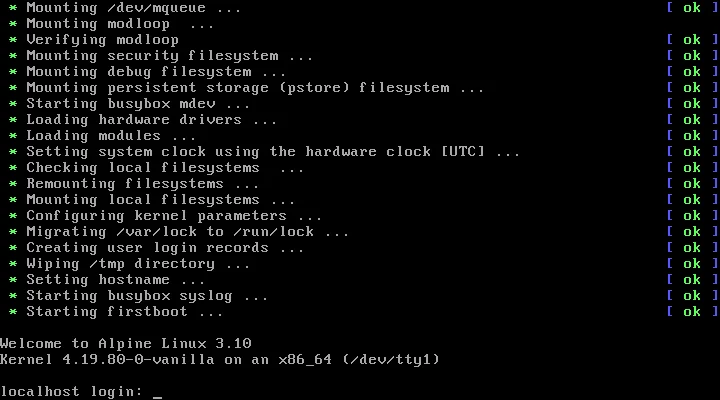Click the "Starting busybox syslog" line

pos(146,296)
